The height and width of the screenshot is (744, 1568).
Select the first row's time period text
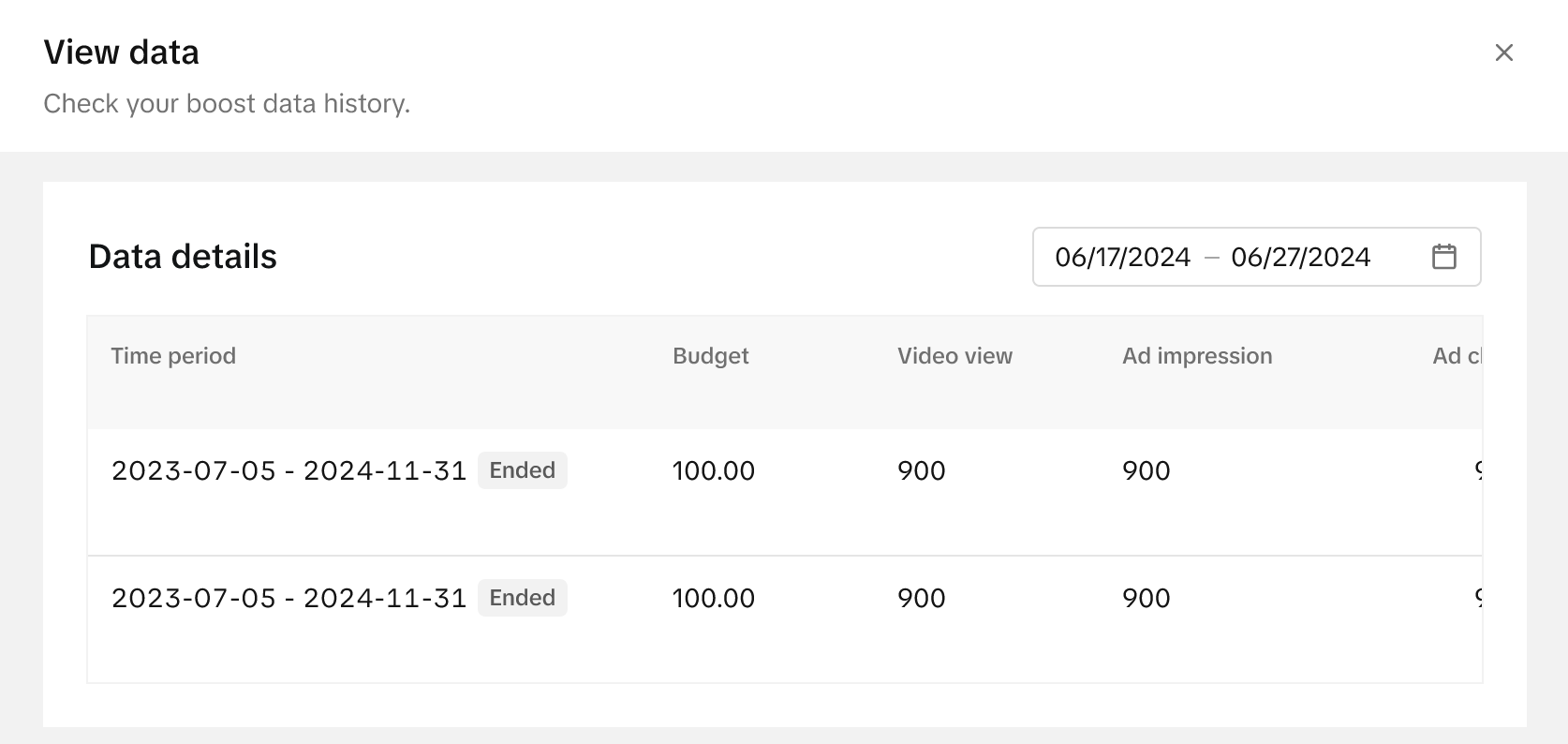[x=288, y=470]
